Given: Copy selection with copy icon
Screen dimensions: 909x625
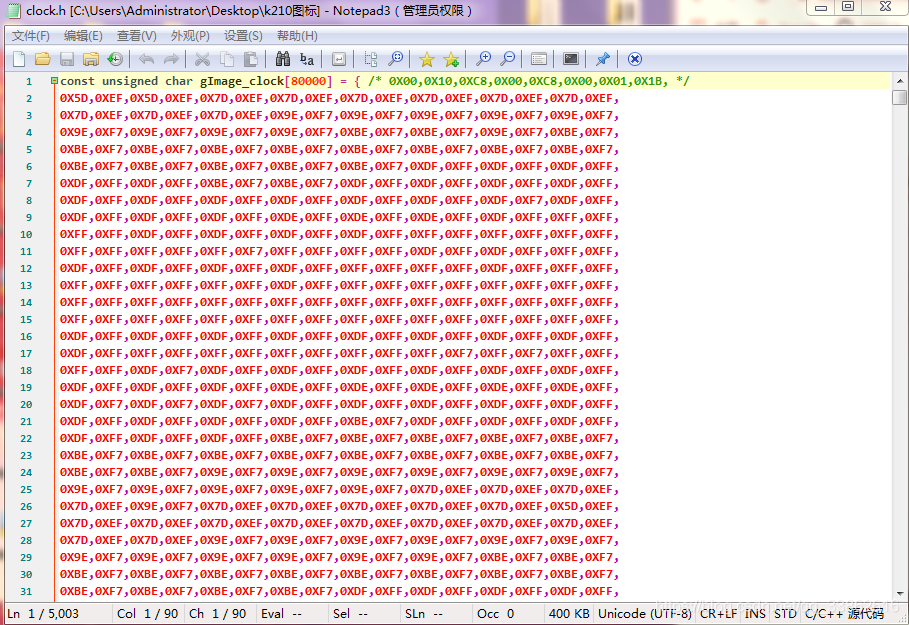Looking at the screenshot, I should (227, 59).
